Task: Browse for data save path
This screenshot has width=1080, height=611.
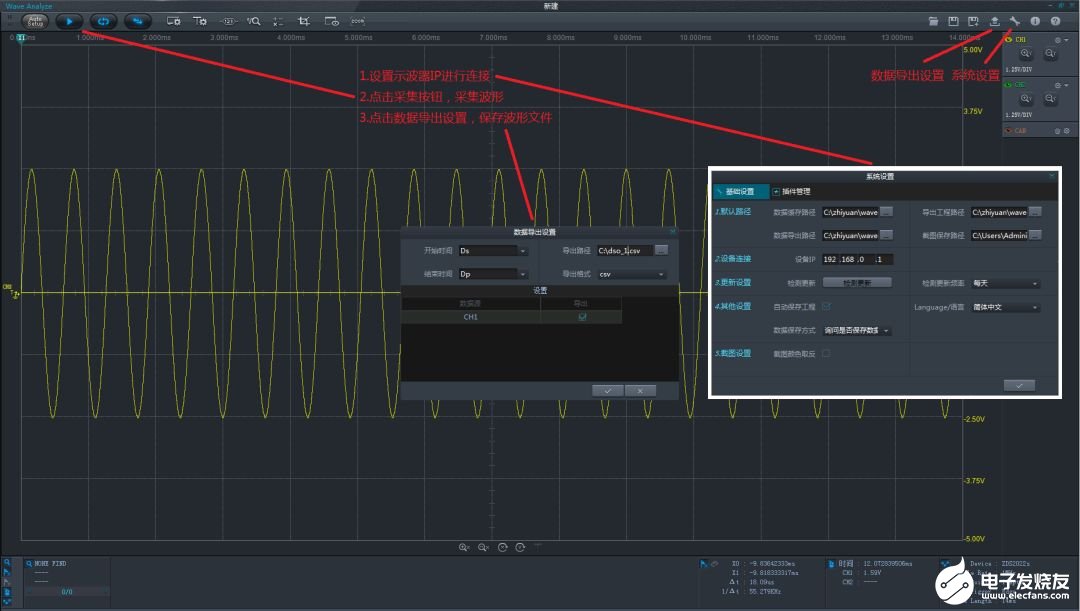Action: [886, 212]
